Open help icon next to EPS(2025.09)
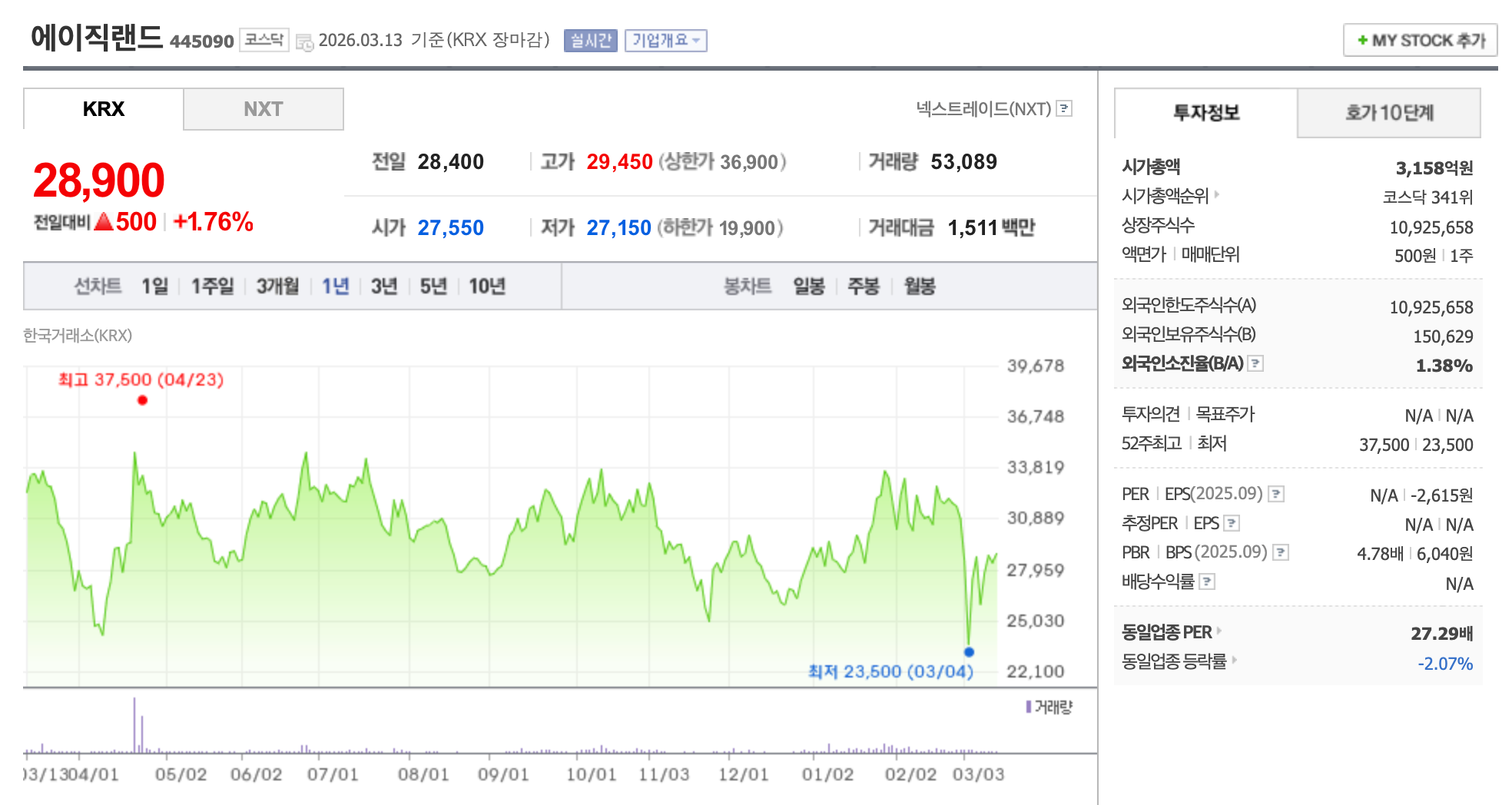The image size is (1512, 805). [x=1276, y=494]
